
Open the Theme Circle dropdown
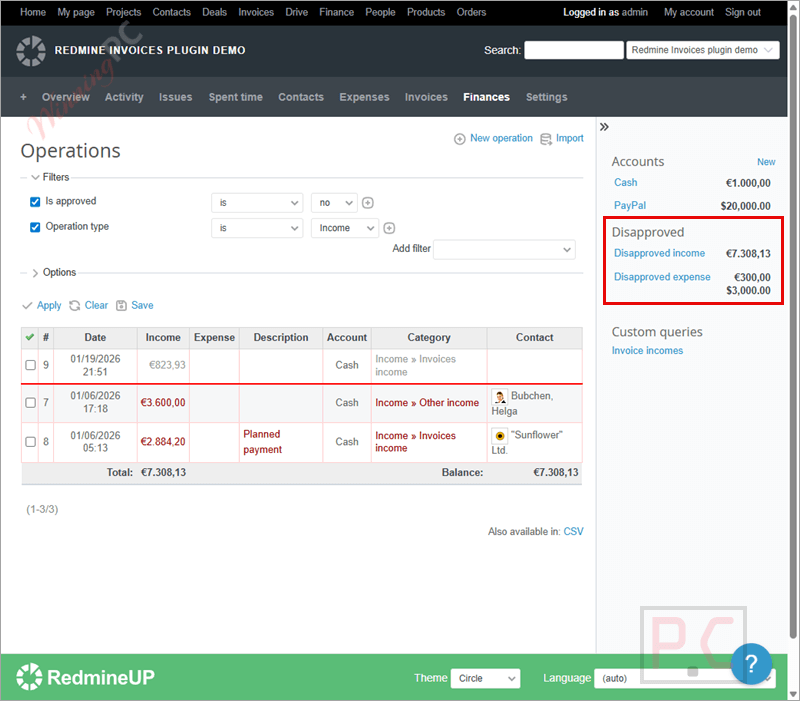pos(485,678)
